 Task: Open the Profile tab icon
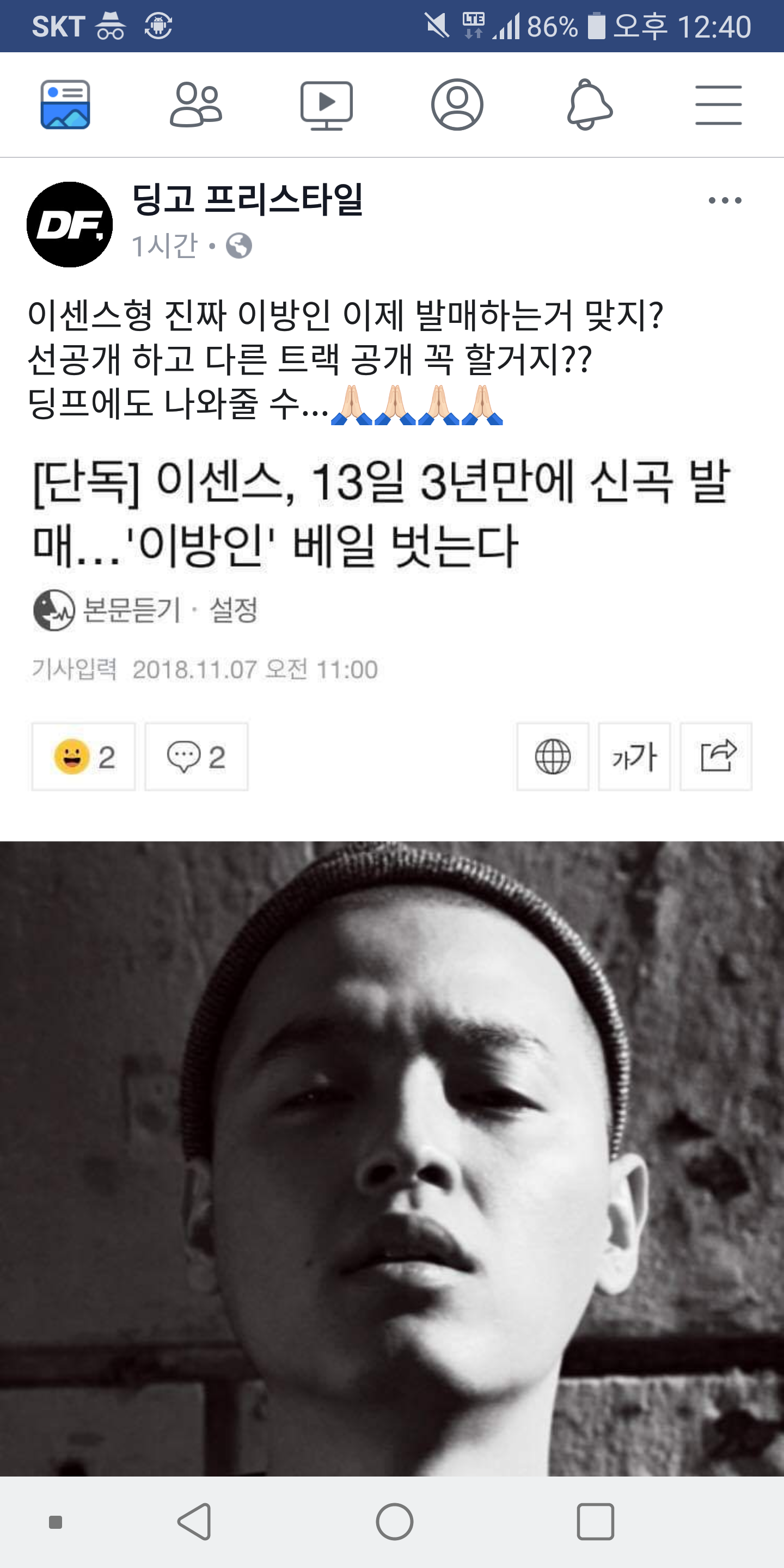tap(457, 105)
